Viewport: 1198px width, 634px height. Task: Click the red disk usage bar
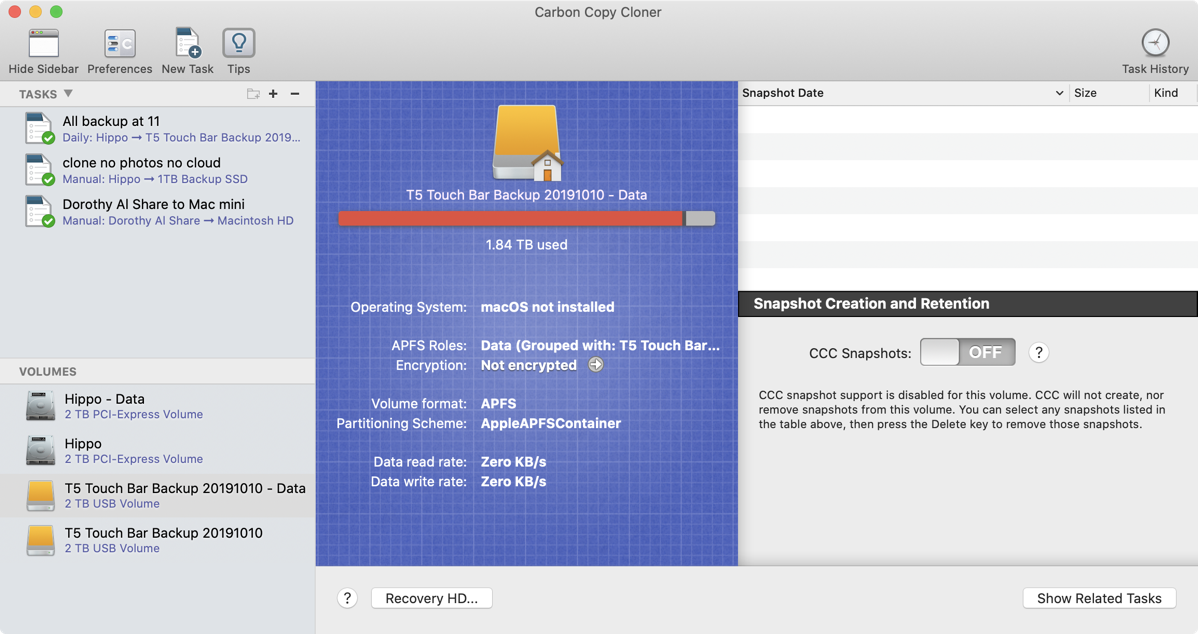tap(511, 218)
